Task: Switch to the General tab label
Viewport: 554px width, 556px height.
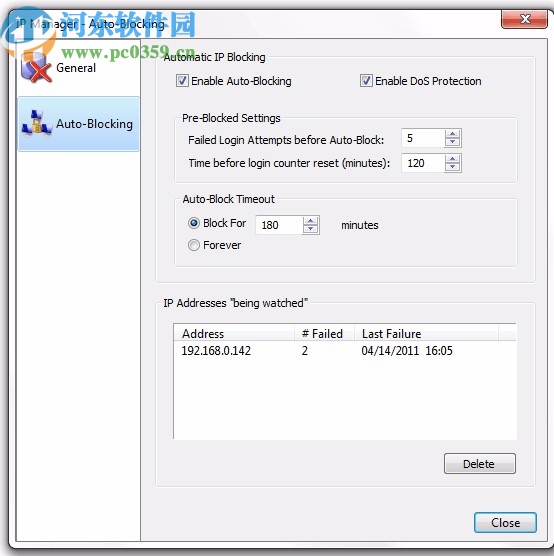Action: pos(76,68)
